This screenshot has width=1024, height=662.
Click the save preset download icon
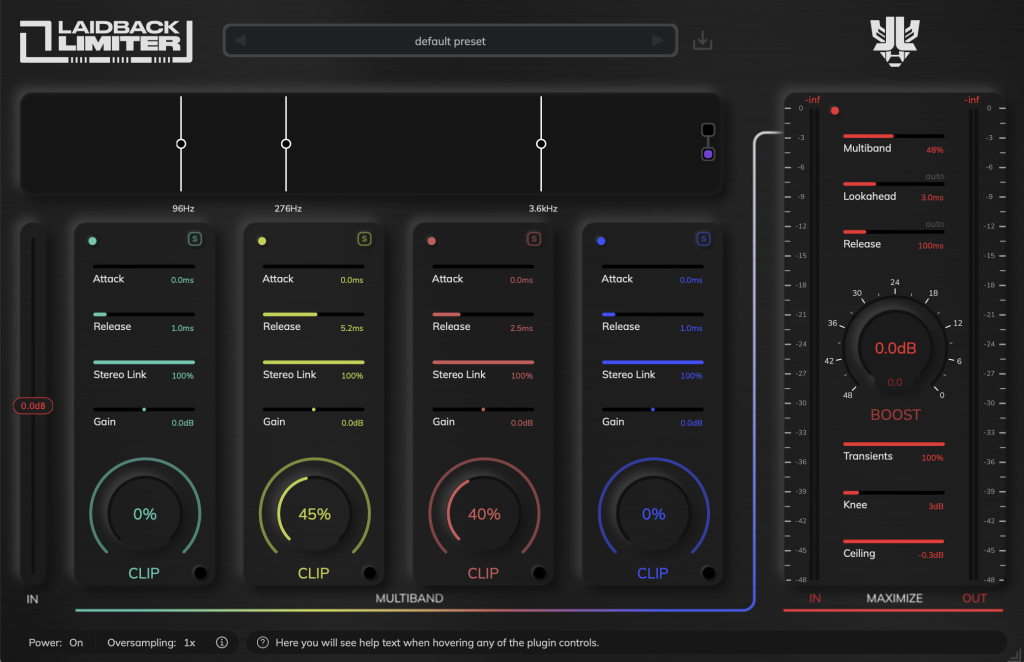703,41
